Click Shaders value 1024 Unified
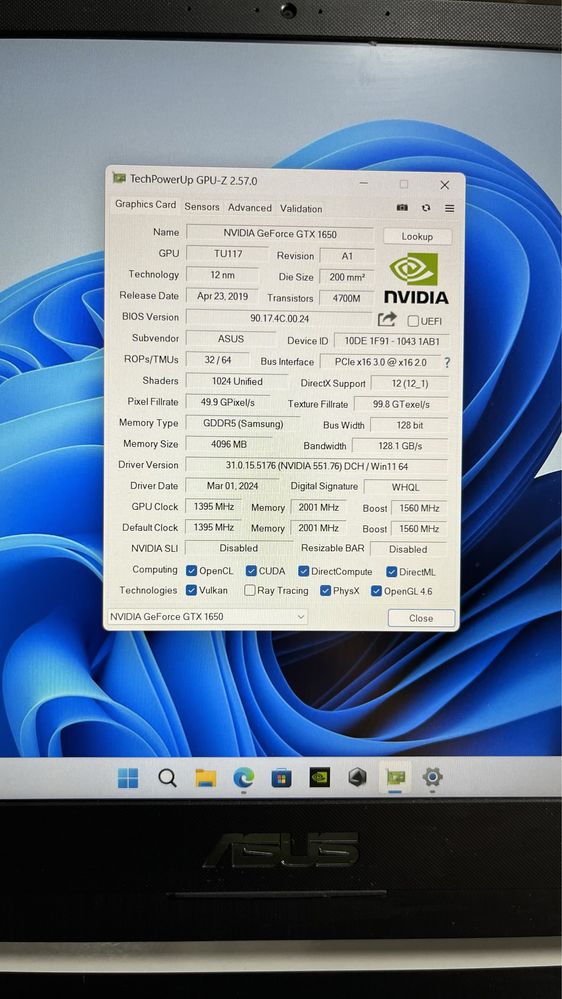The width and height of the screenshot is (562, 999). coord(237,381)
